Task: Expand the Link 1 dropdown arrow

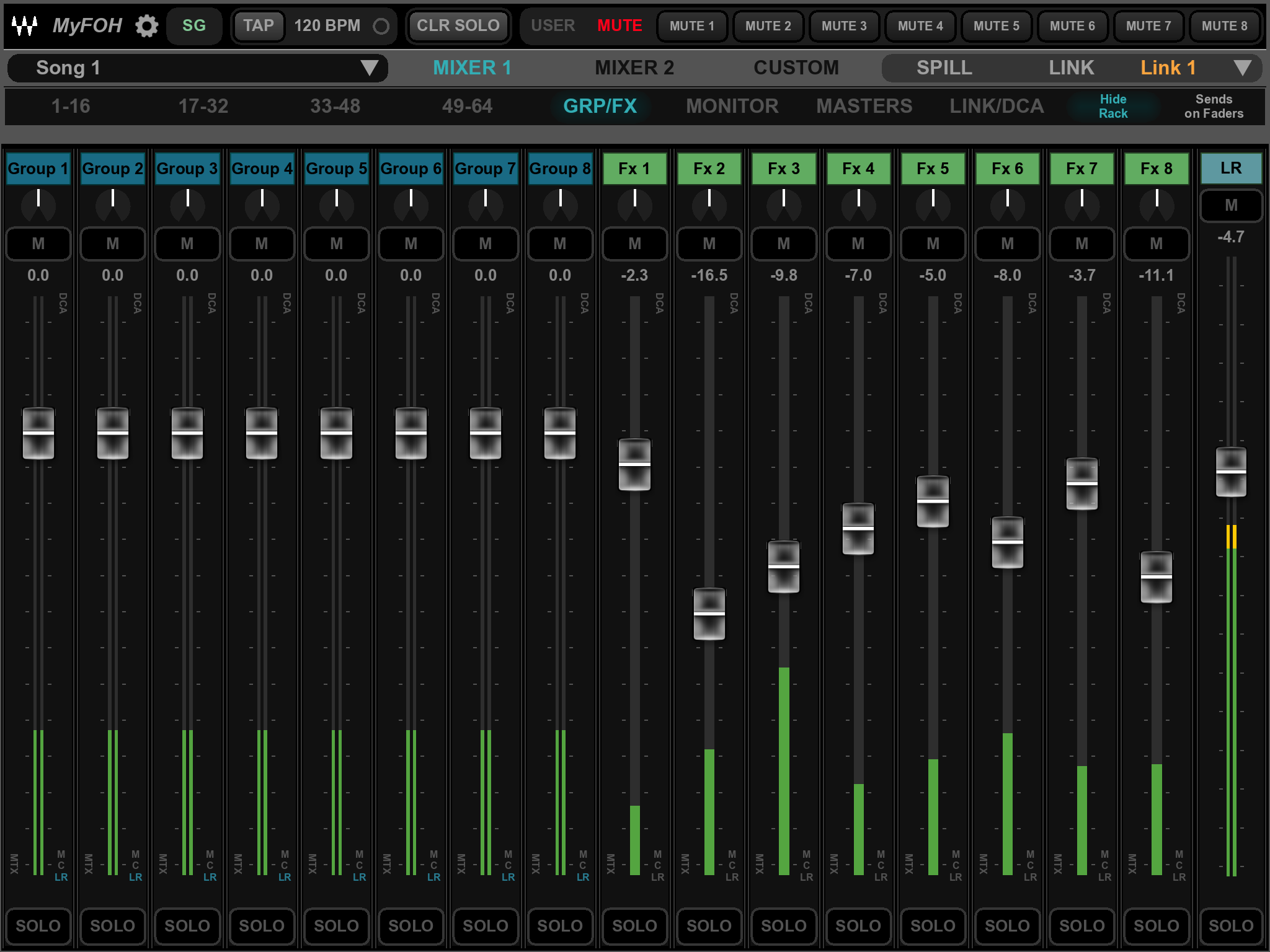Action: coord(1242,68)
